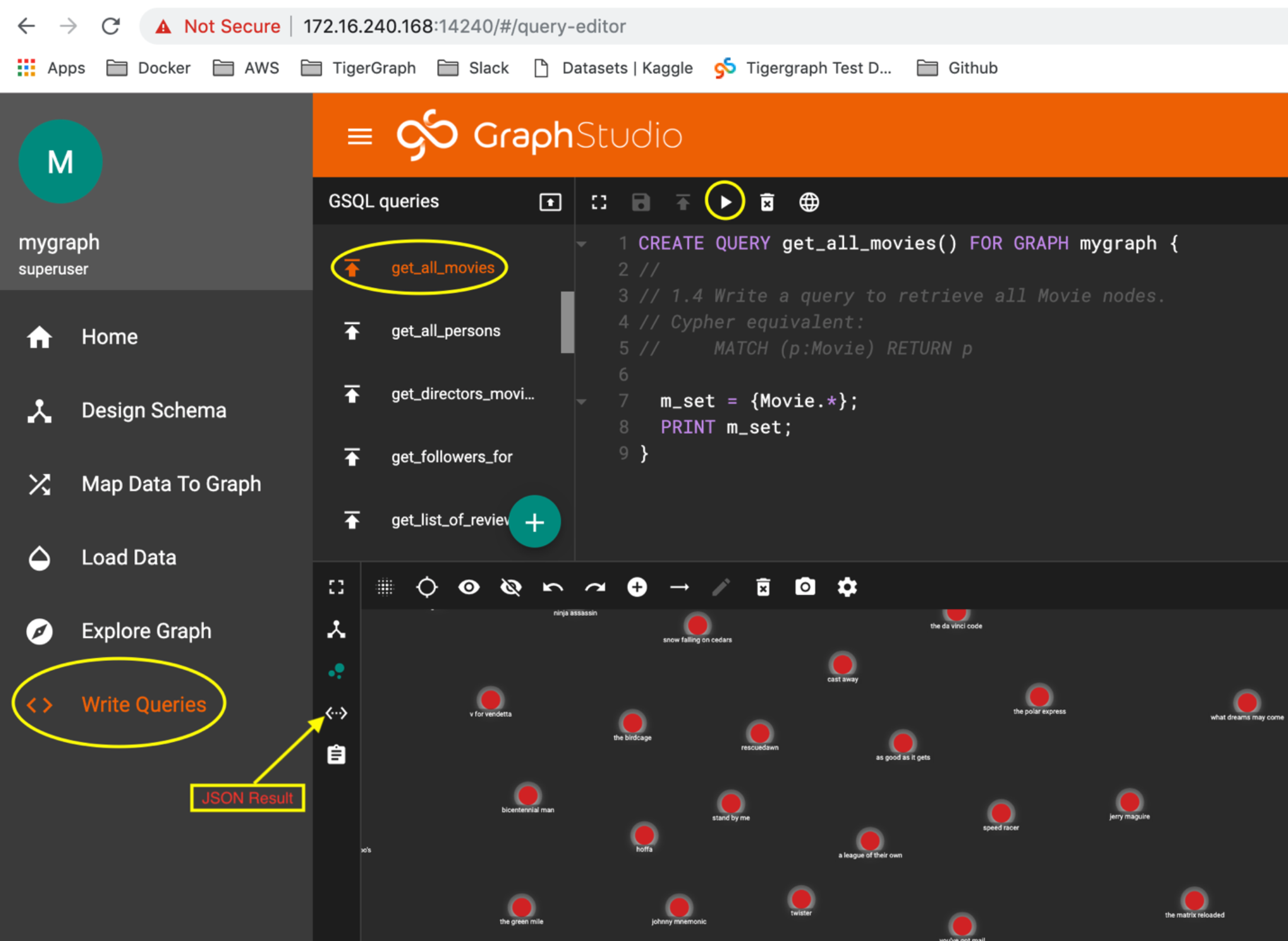Show hidden vertices with the eye icon
Viewport: 1288px width, 941px height.
coord(469,587)
